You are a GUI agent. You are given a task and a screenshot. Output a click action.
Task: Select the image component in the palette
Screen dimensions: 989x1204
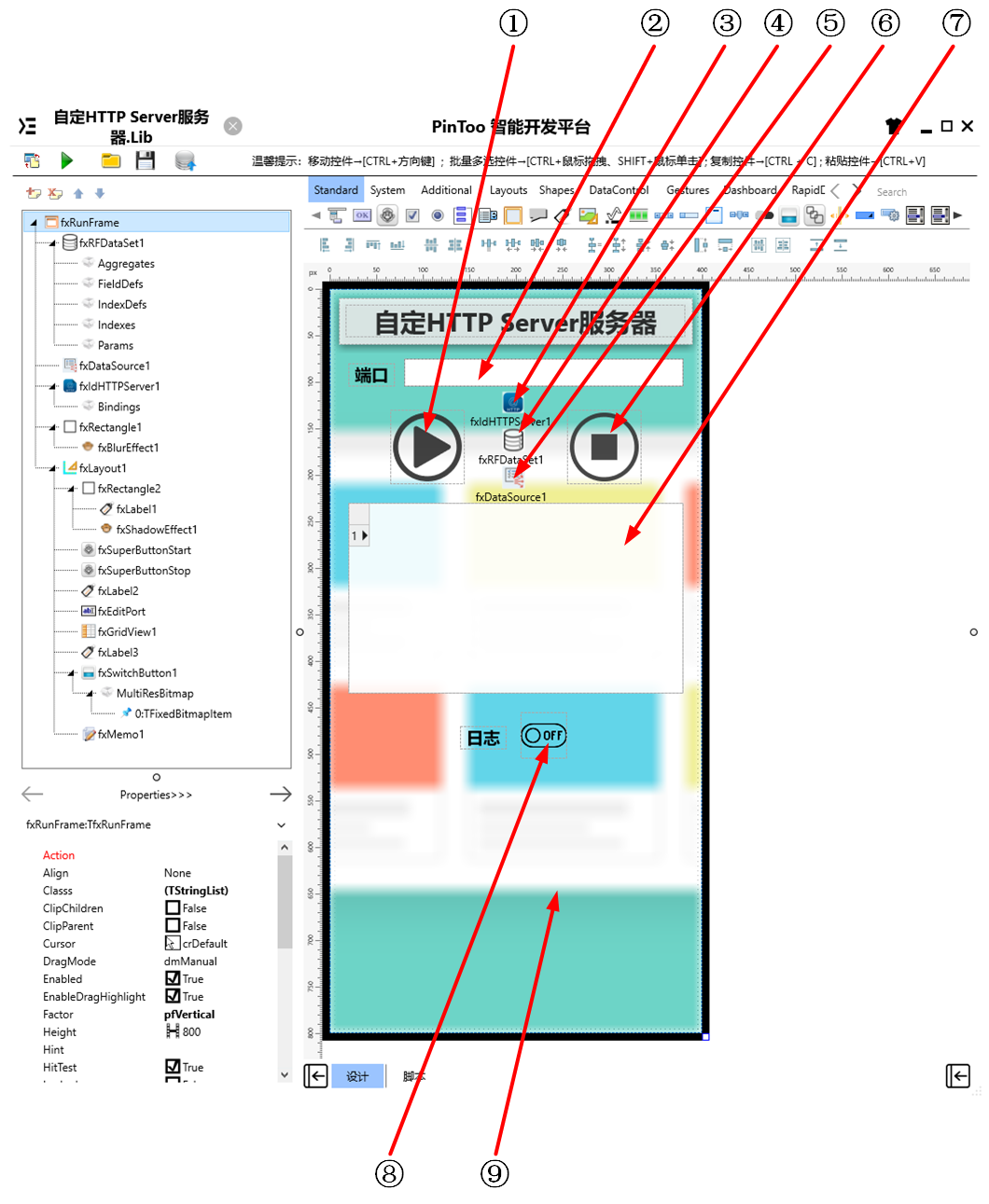click(588, 215)
